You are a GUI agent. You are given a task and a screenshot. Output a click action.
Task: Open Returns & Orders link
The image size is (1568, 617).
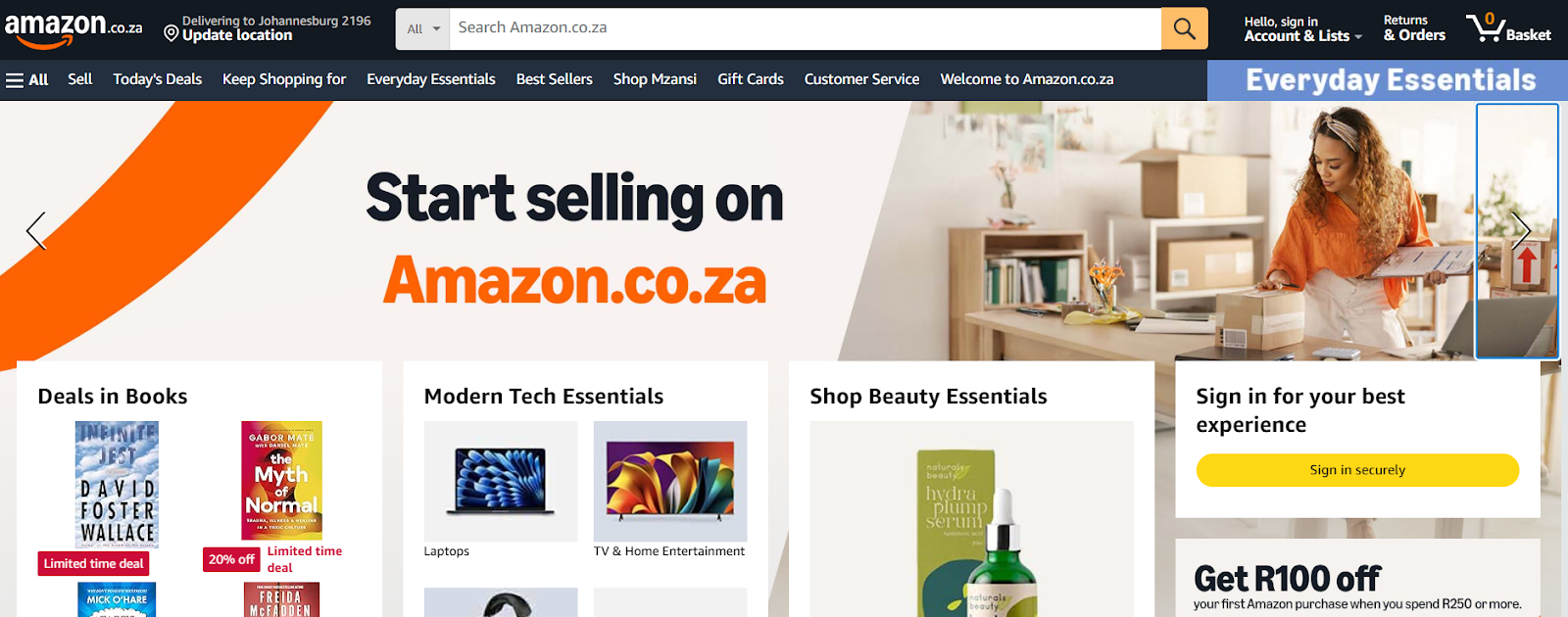tap(1414, 27)
